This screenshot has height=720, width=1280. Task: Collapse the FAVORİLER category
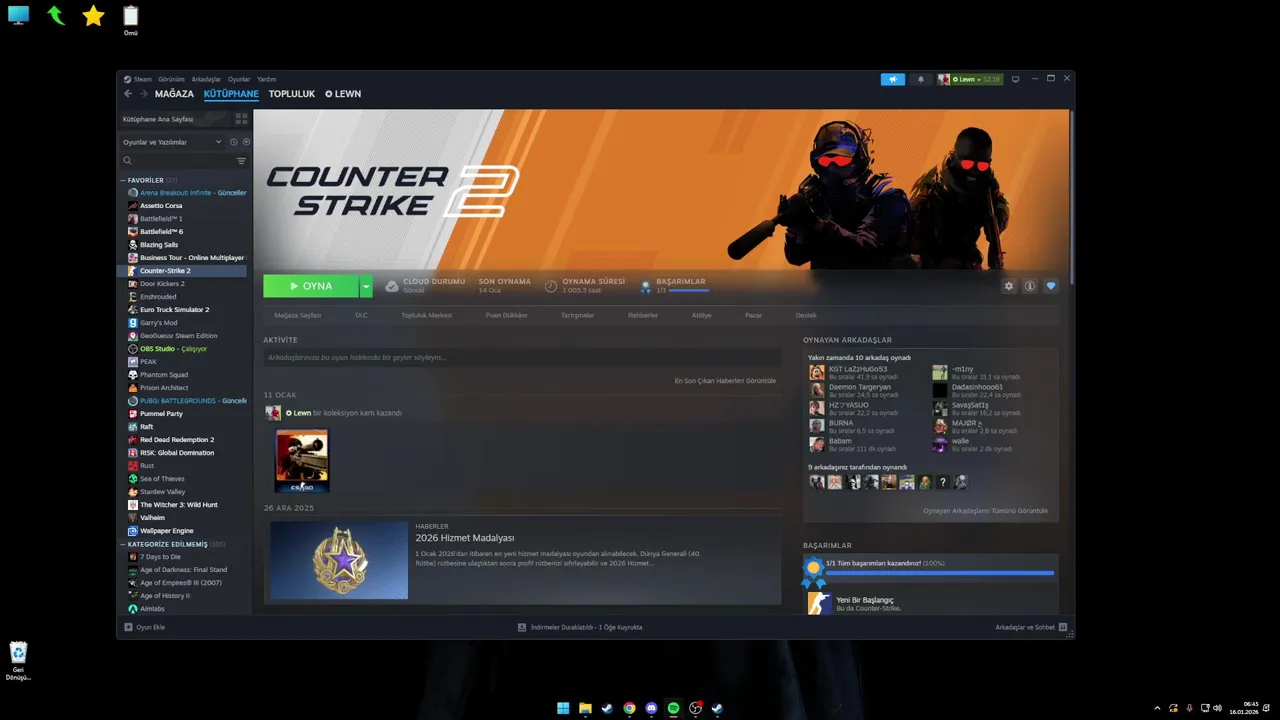pos(124,181)
